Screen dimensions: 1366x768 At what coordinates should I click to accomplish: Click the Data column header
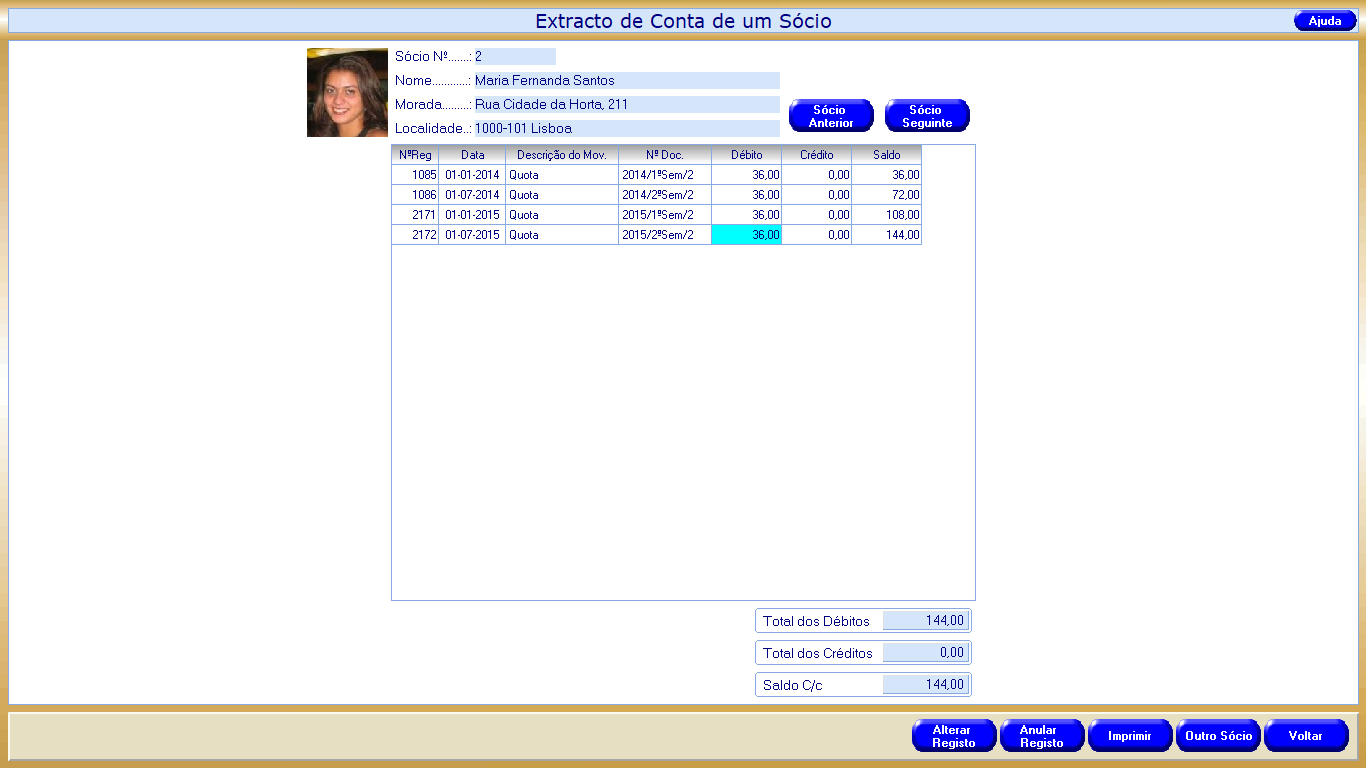pos(472,155)
